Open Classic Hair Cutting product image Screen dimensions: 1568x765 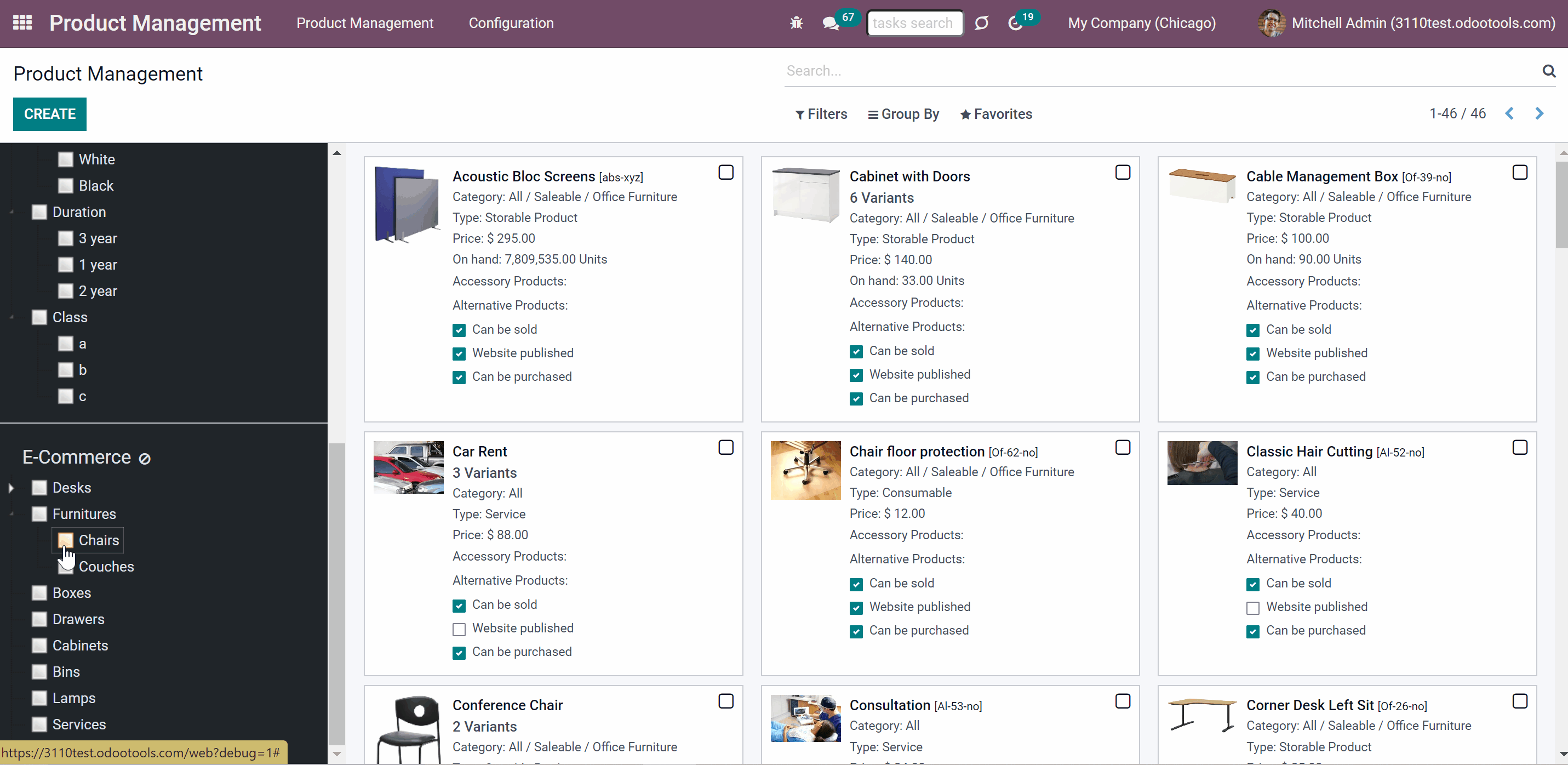[x=1202, y=463]
